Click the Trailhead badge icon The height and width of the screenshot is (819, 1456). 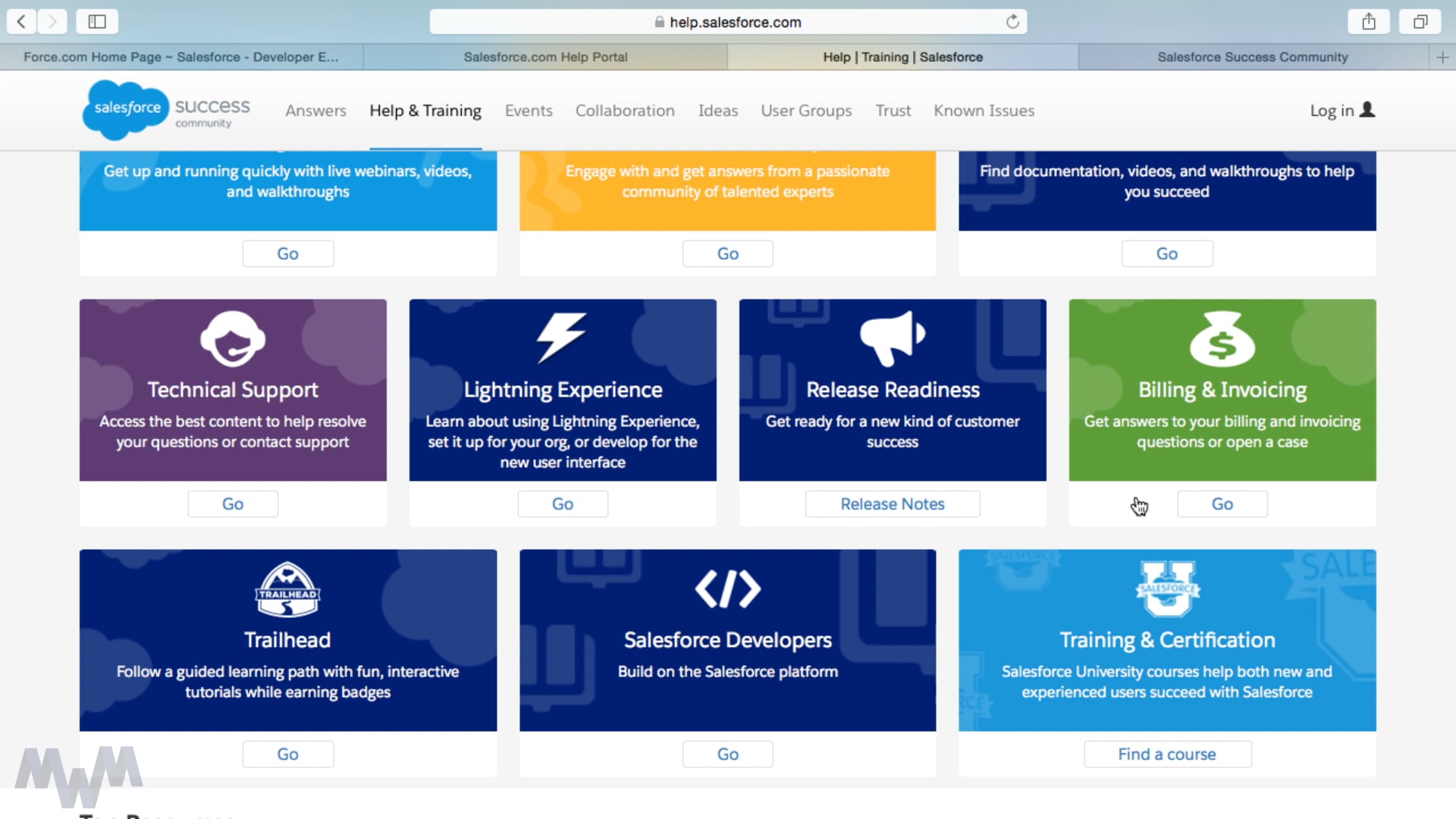[x=287, y=588]
